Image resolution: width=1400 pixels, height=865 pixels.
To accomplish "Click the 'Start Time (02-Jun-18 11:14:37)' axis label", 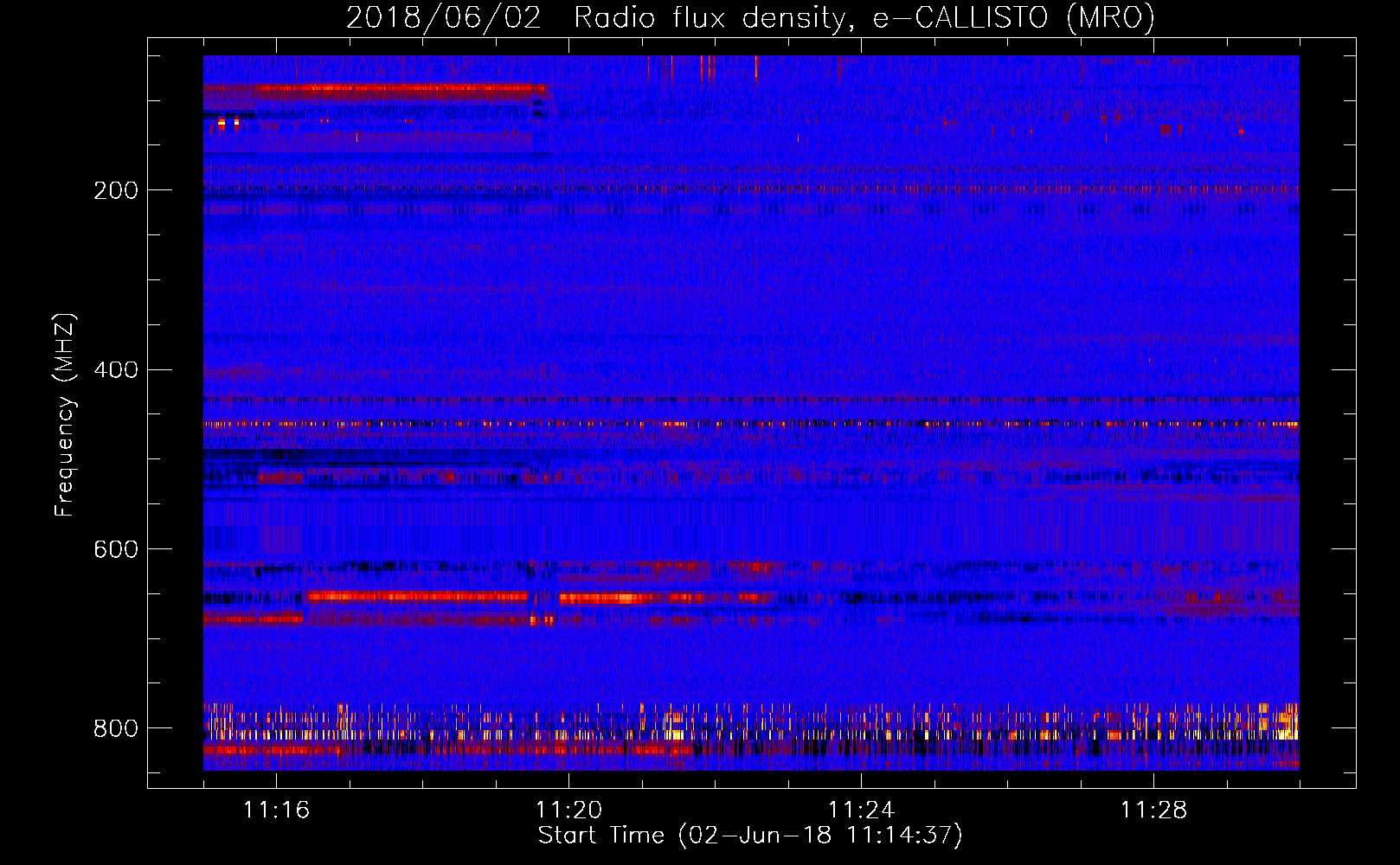I will point(750,836).
